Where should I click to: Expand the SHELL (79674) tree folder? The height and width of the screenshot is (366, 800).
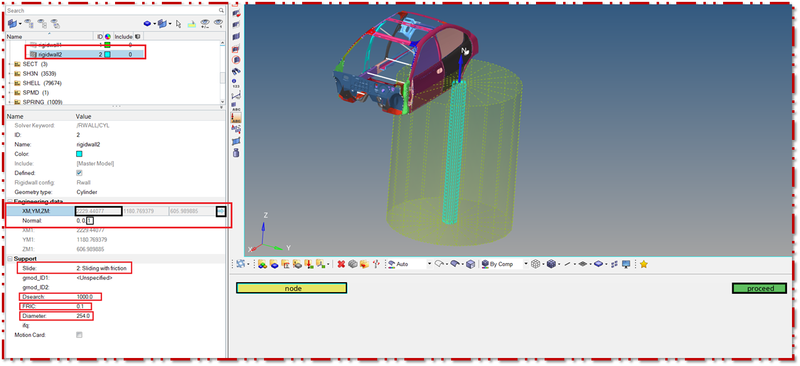(11, 83)
